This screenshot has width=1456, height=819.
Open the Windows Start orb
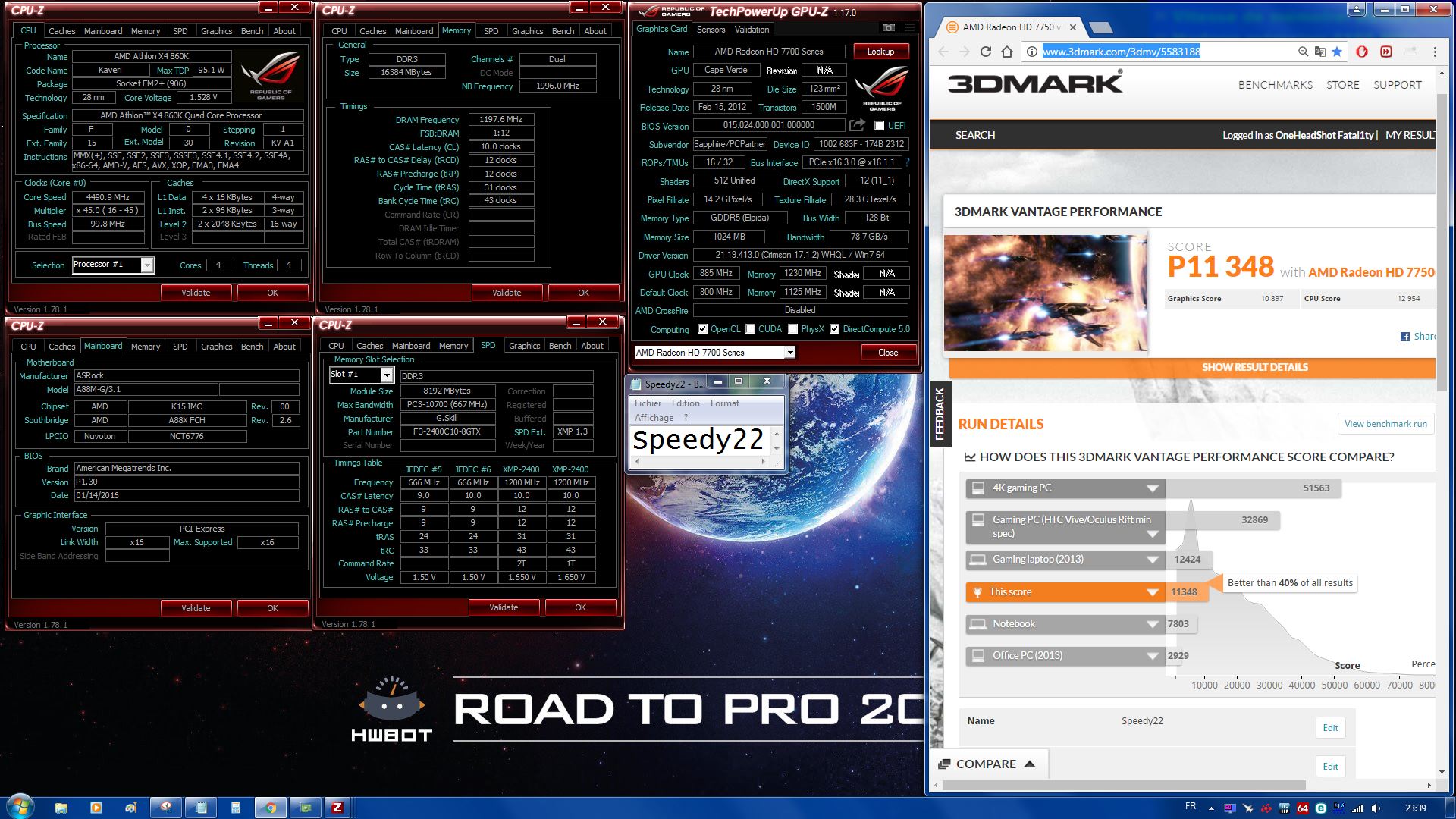pyautogui.click(x=19, y=806)
